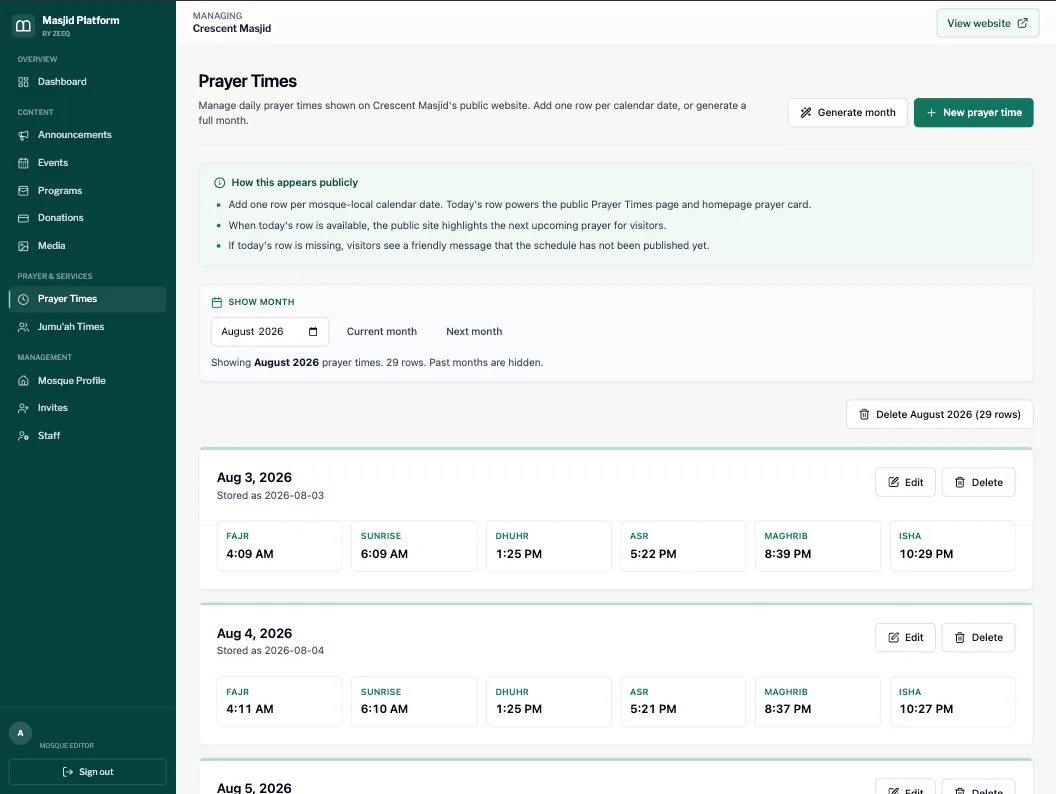The image size is (1056, 794).
Task: Click the Masjid Platform book logo icon
Action: [x=24, y=26]
